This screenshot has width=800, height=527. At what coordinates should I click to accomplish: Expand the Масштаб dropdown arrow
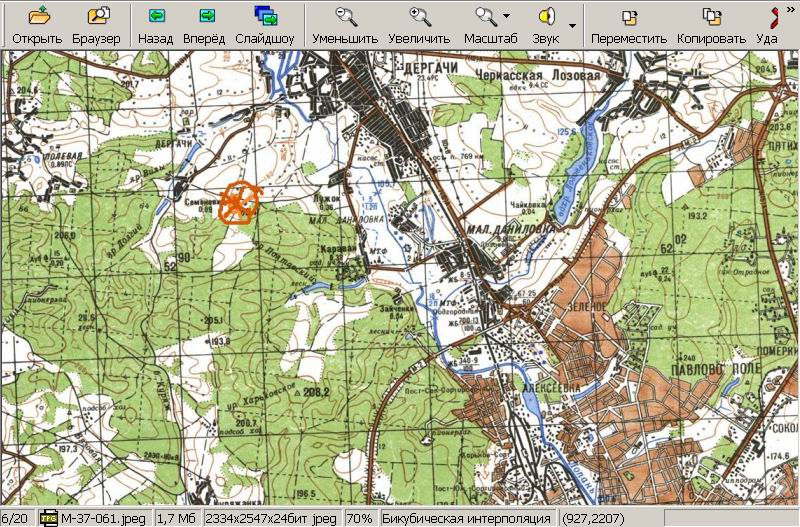(507, 17)
